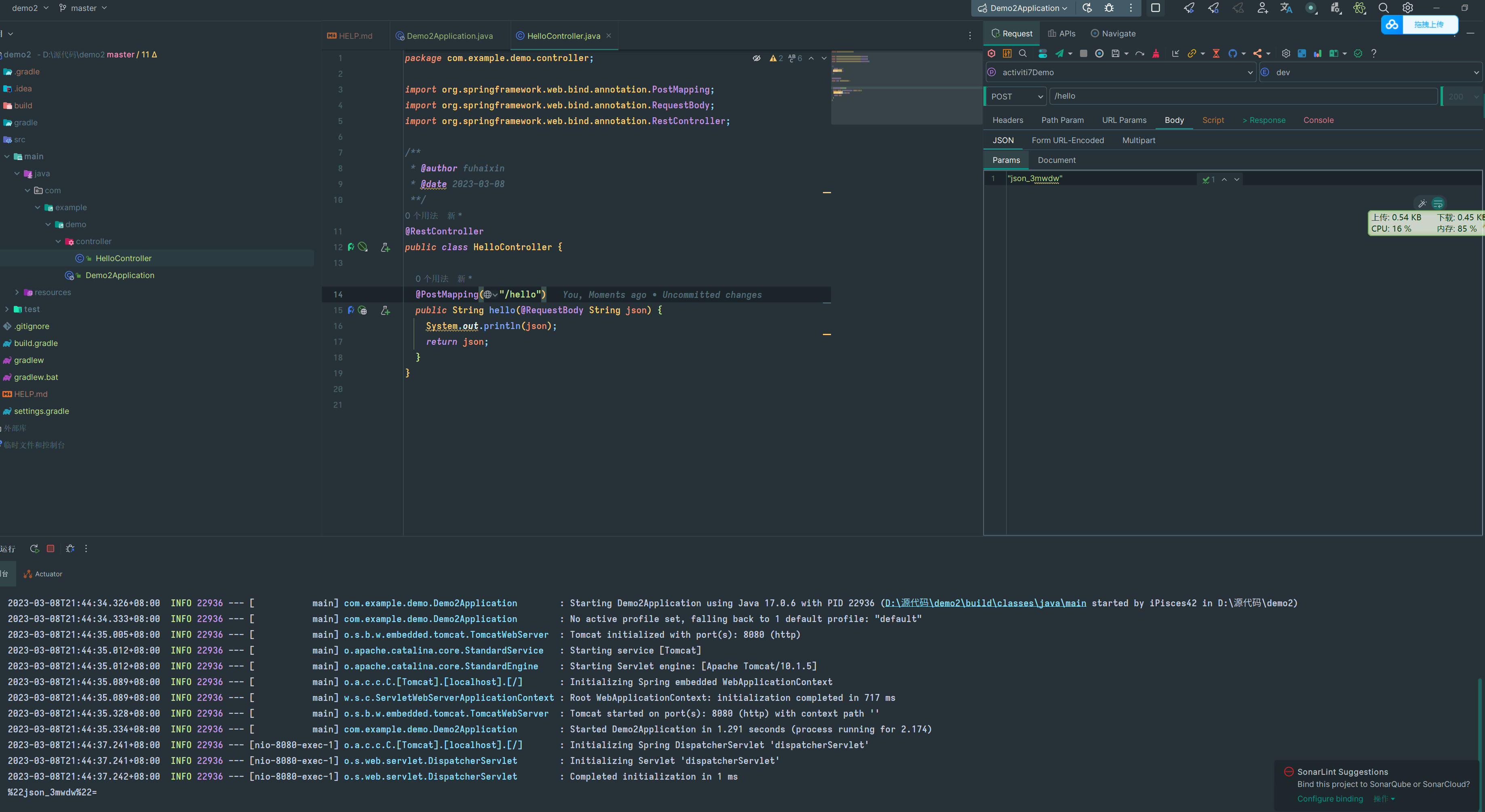This screenshot has width=1485, height=812.
Task: Collapse the controller folder in project tree
Action: tap(58, 241)
